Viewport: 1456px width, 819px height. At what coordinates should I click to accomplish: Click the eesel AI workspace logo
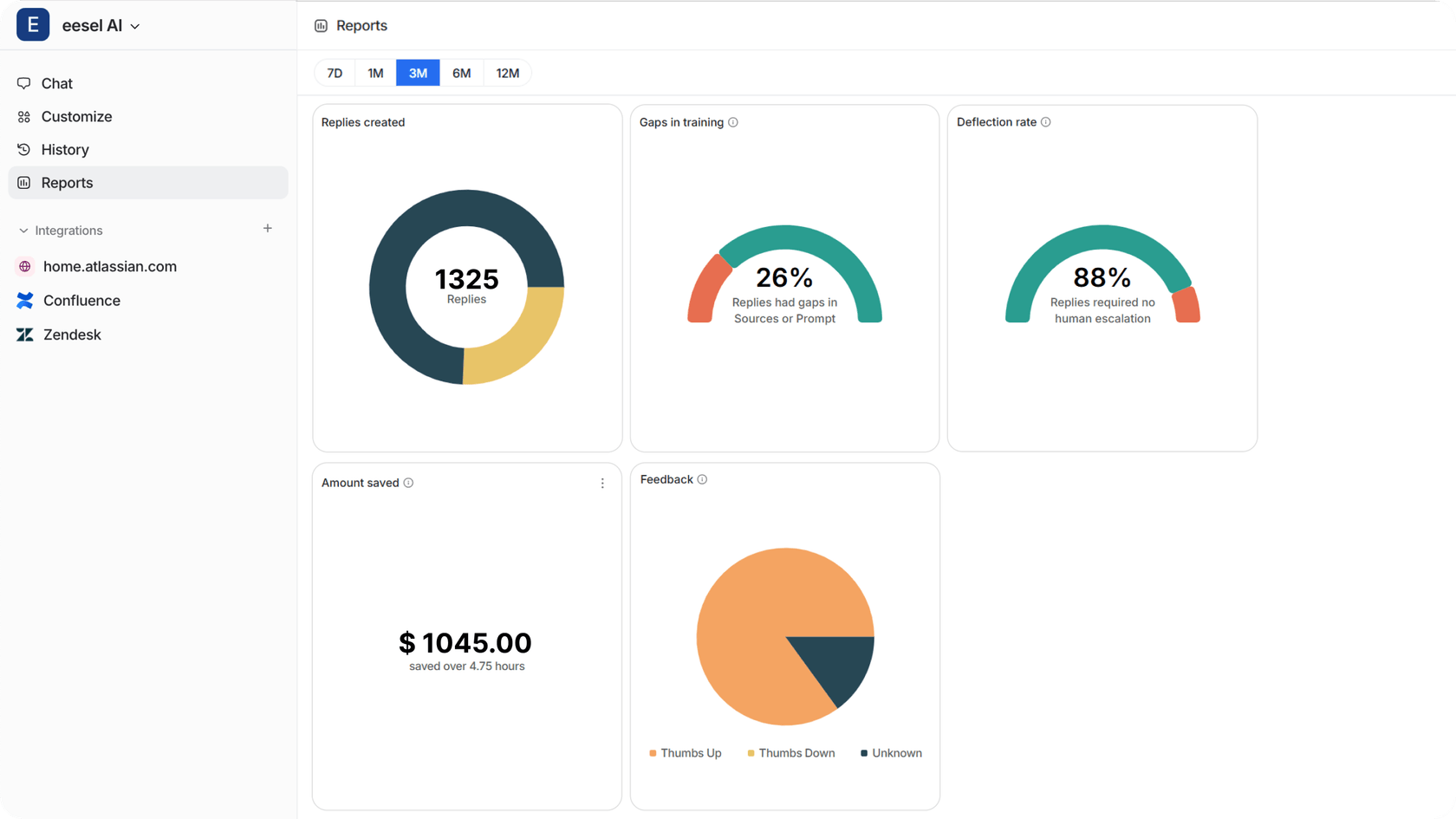pyautogui.click(x=32, y=24)
